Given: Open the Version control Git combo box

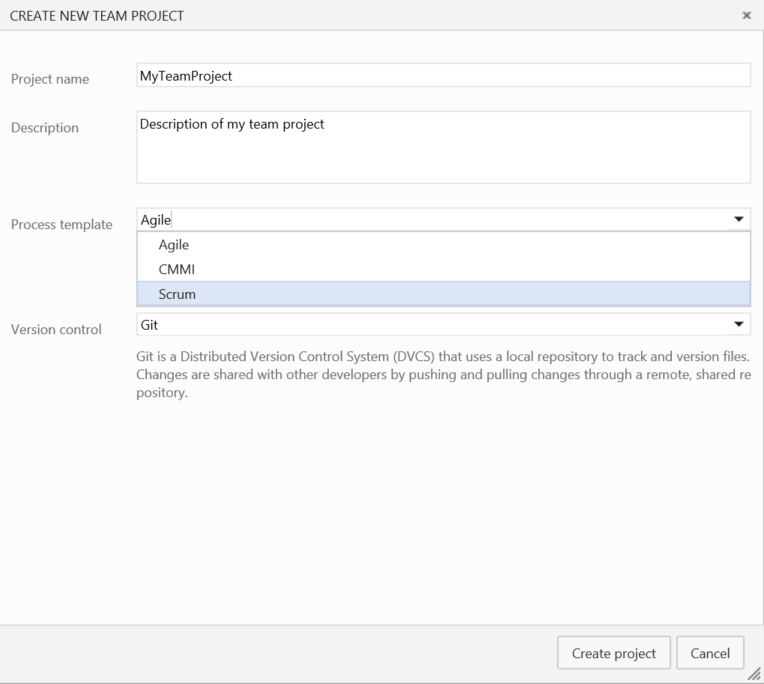Looking at the screenshot, I should pos(430,325).
